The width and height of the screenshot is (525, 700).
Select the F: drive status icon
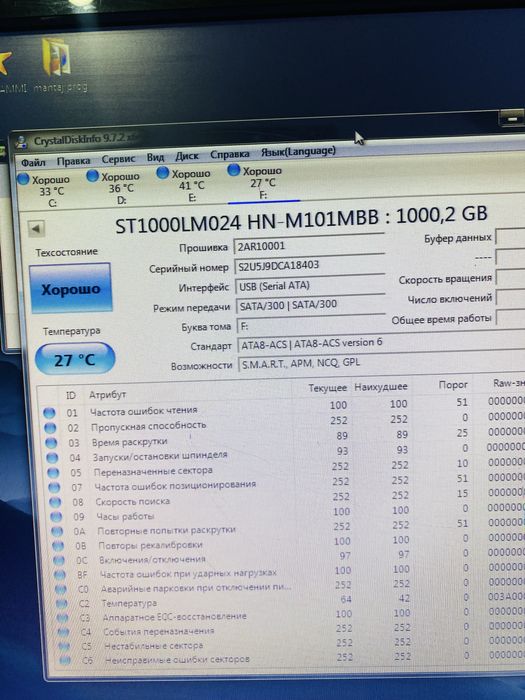point(233,170)
